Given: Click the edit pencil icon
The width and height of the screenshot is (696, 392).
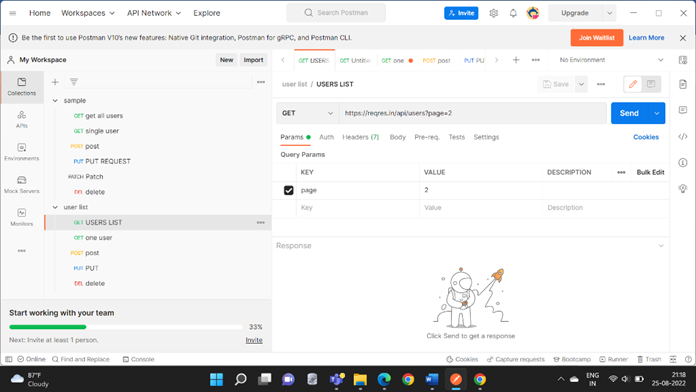Looking at the screenshot, I should tap(633, 84).
